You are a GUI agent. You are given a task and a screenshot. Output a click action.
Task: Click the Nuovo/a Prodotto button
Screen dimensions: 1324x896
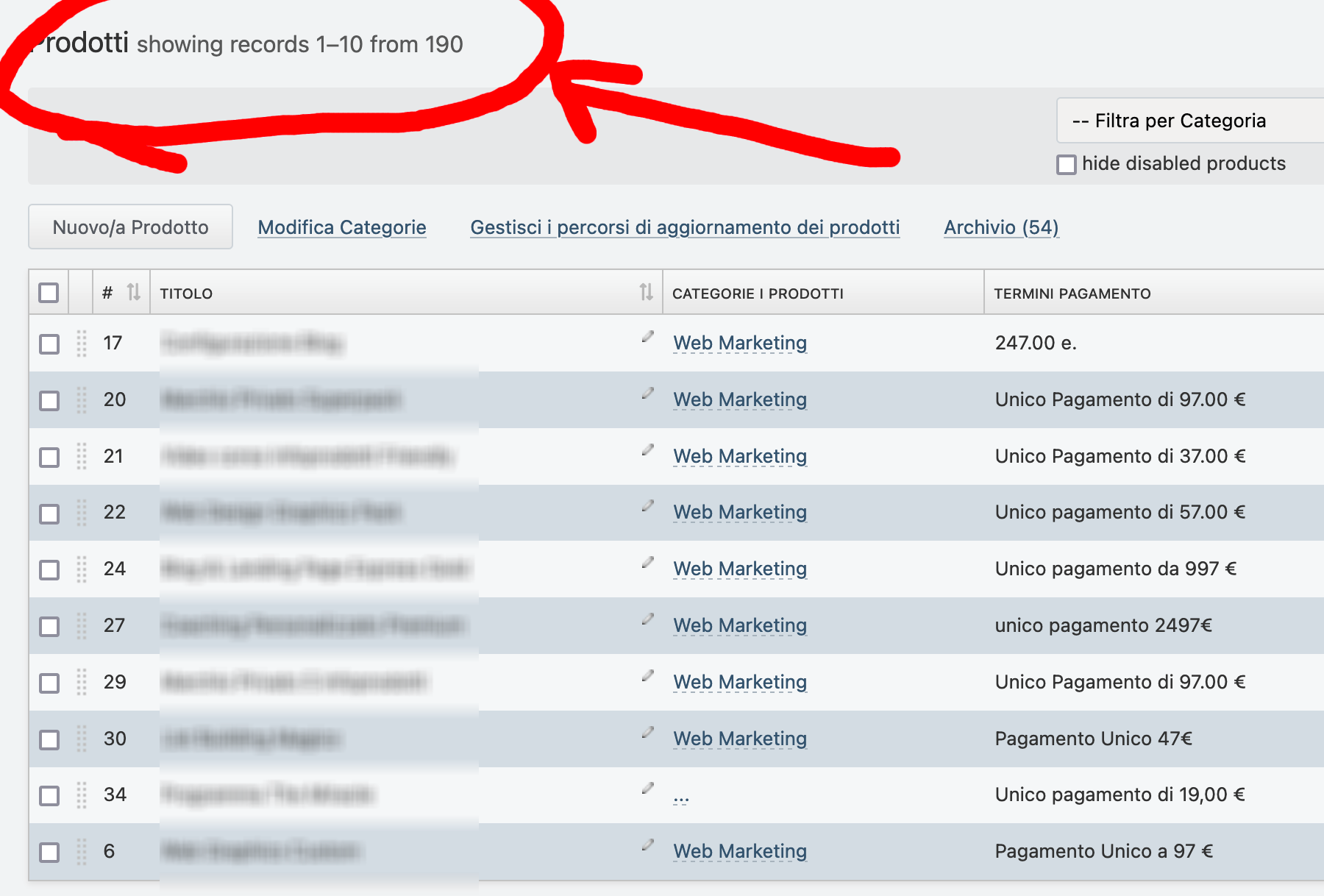point(130,227)
